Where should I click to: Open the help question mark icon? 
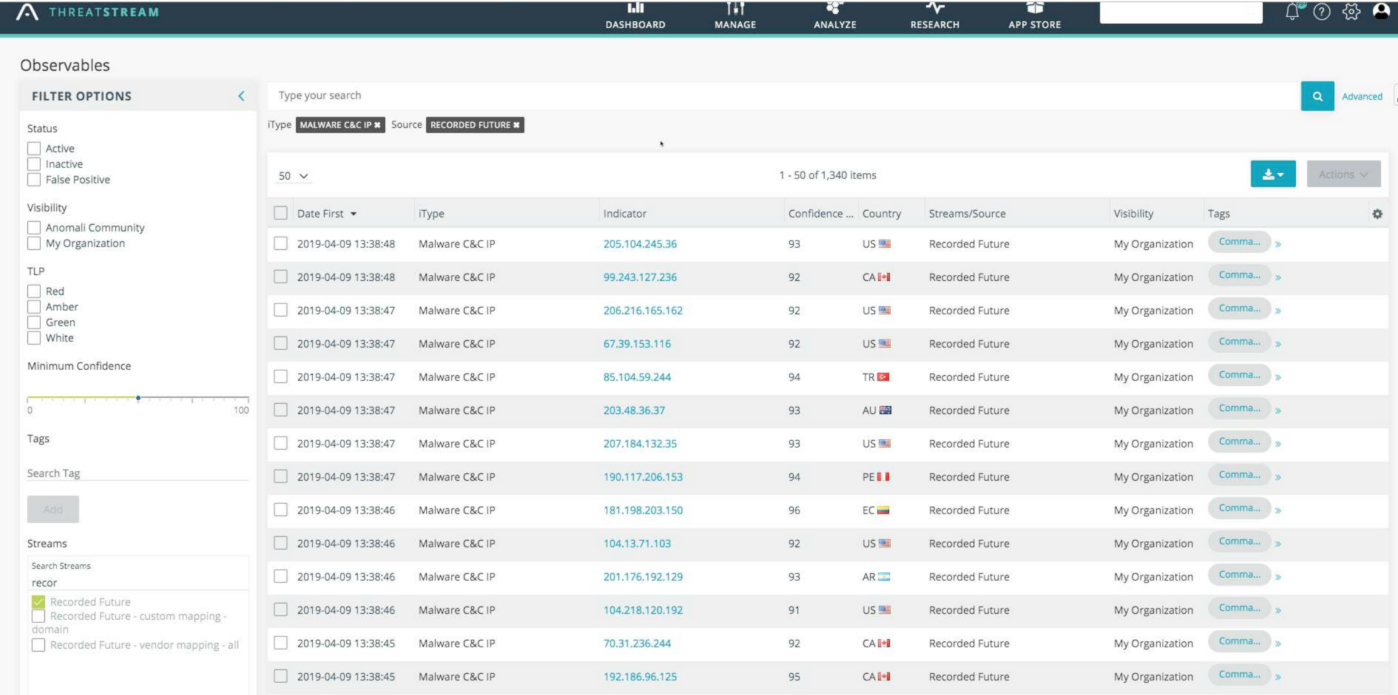(1322, 12)
